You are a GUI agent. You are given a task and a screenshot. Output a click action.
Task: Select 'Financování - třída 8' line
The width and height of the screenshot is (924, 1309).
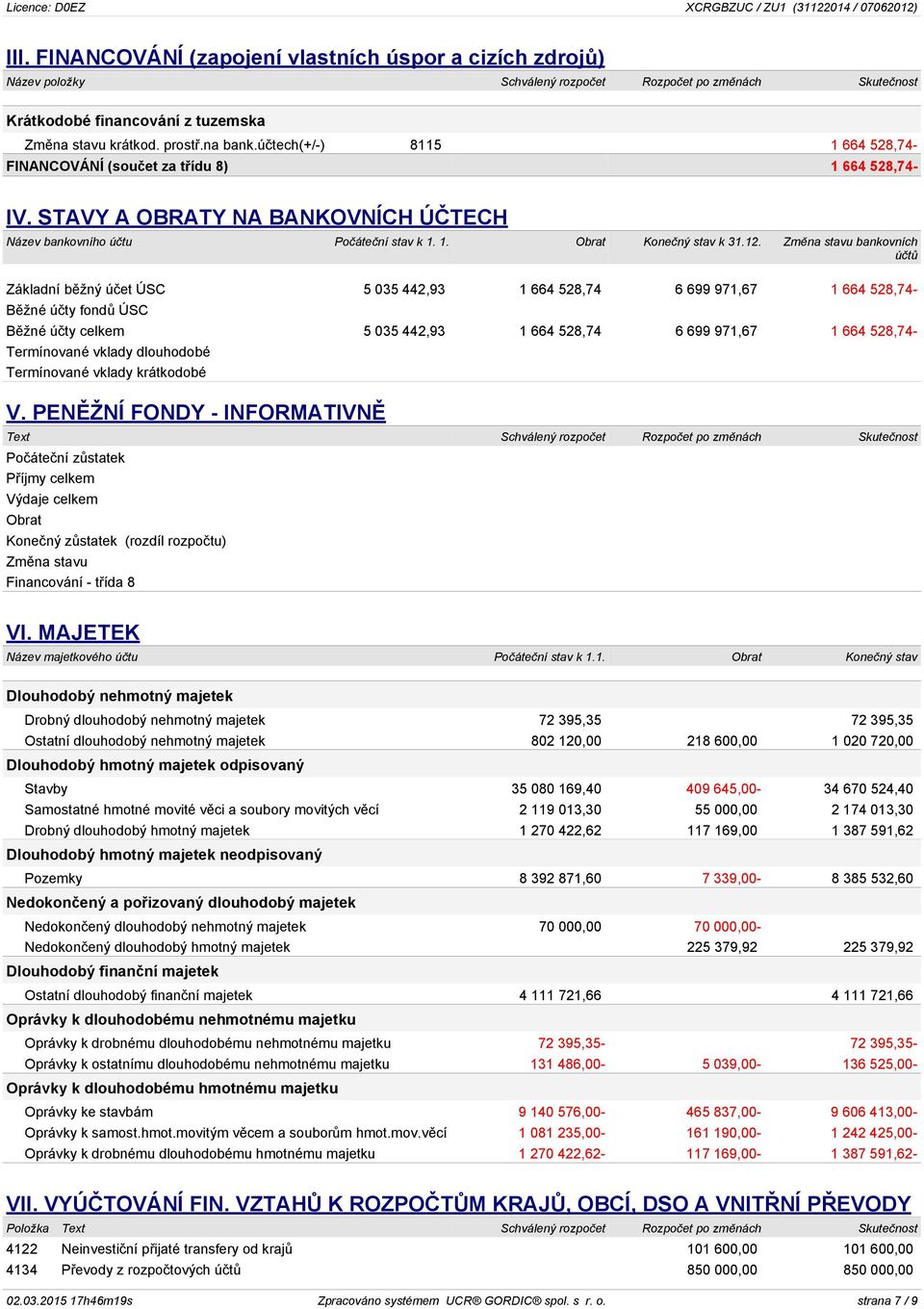(x=70, y=582)
